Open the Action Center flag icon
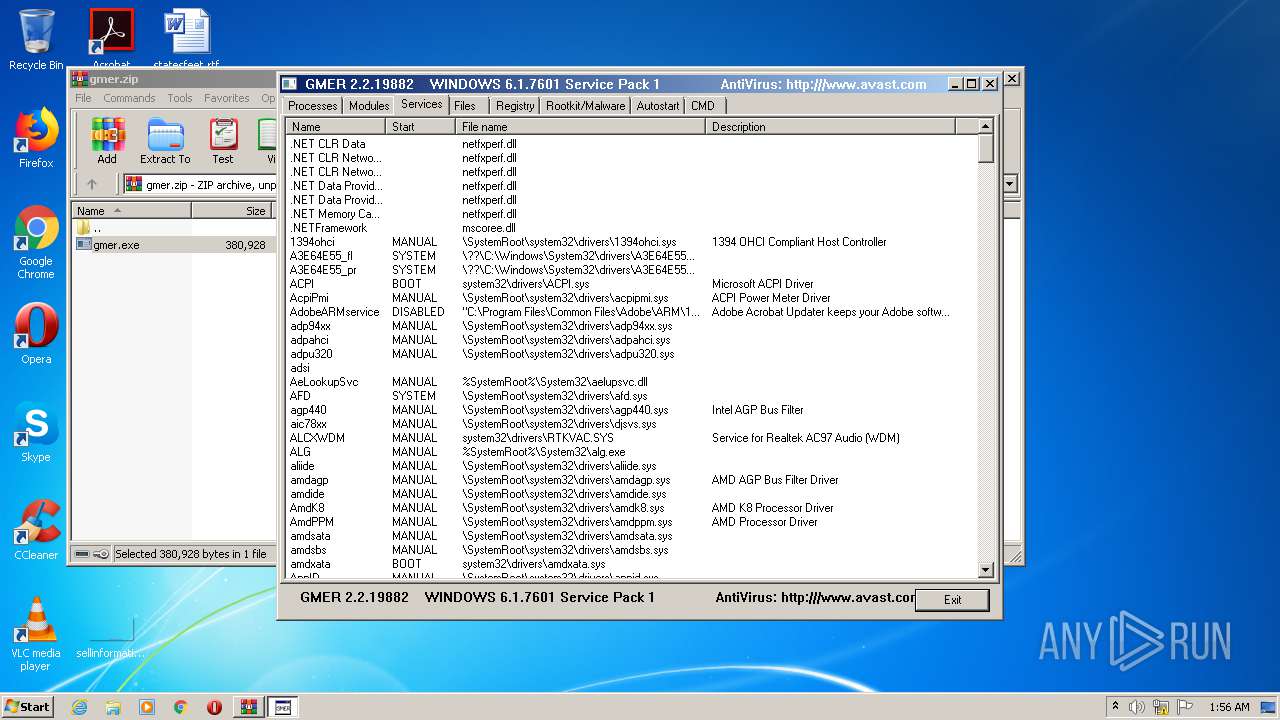Viewport: 1280px width, 720px height. (x=1185, y=707)
